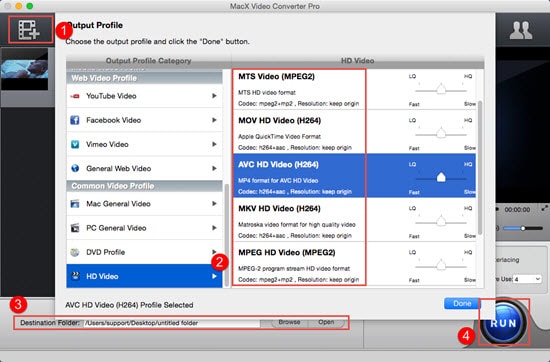Expand Facebook Video submenu arrow
The image size is (550, 362).
(x=214, y=120)
